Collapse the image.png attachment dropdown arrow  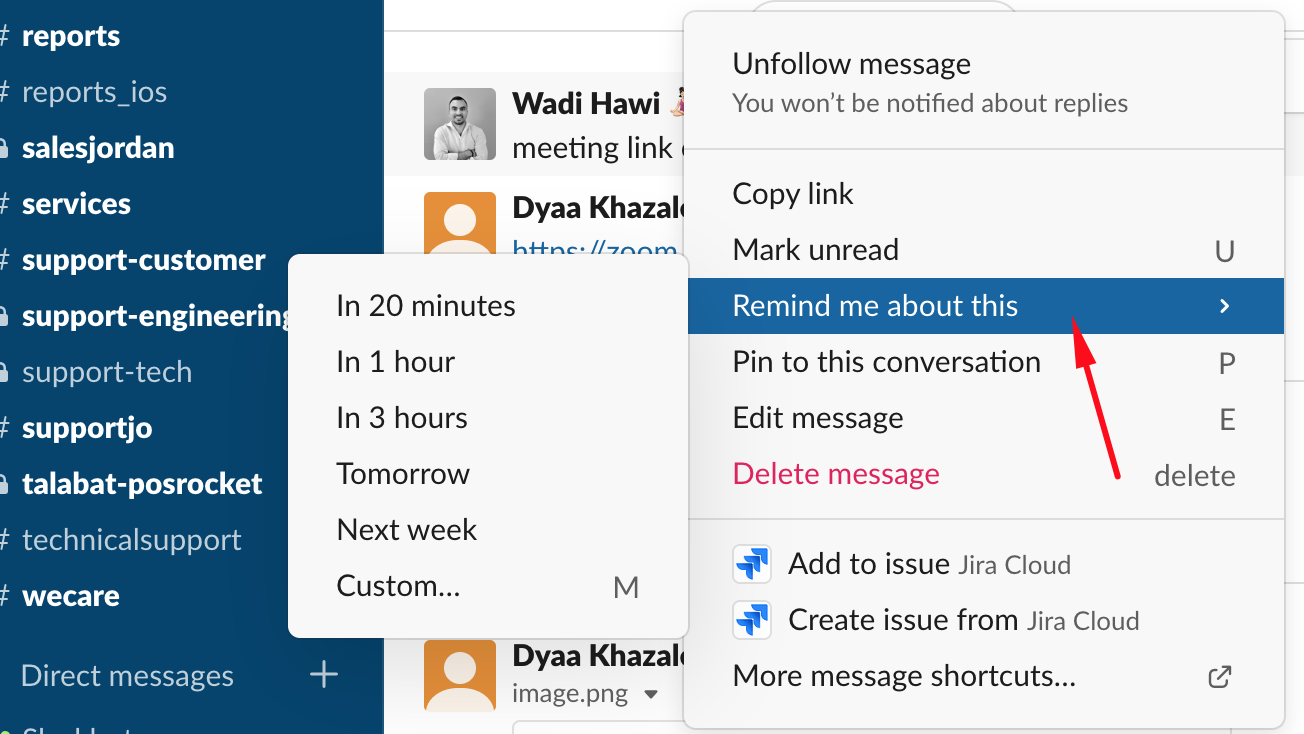(651, 694)
